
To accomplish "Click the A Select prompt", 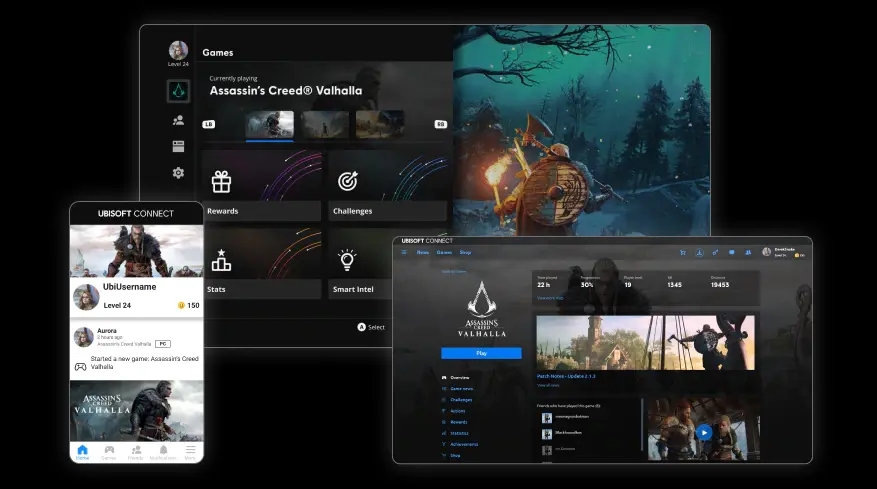I will pos(371,327).
